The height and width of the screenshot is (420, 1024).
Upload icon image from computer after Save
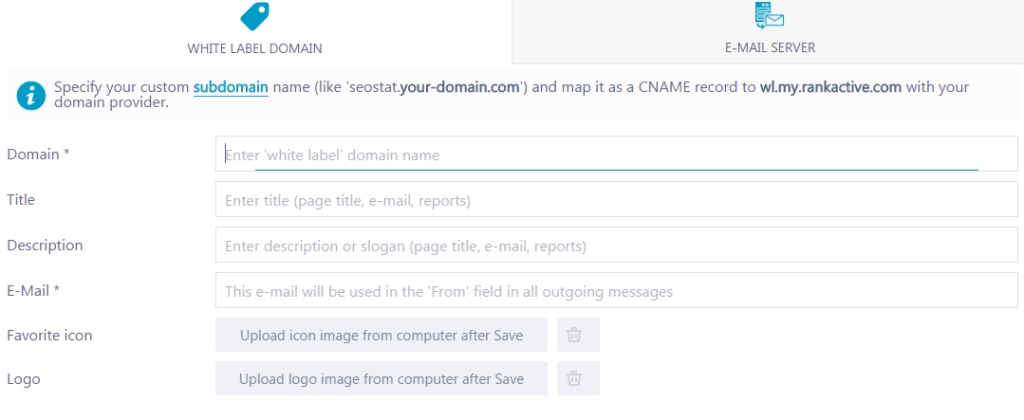click(x=381, y=335)
